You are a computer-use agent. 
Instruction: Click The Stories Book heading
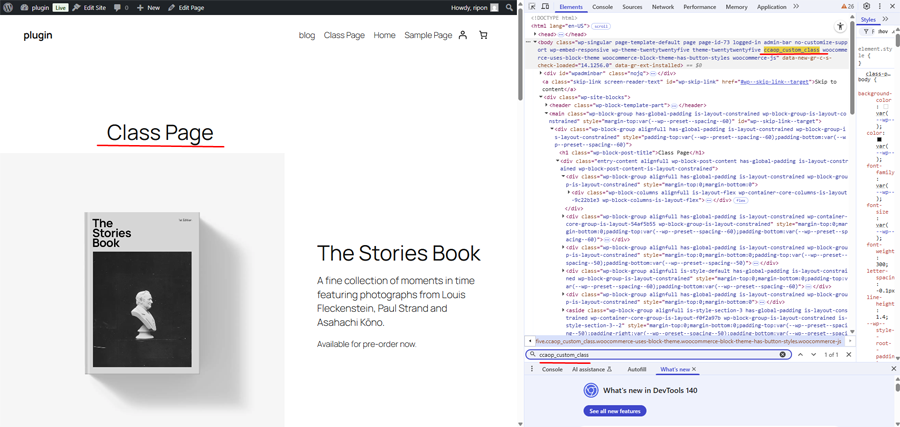pos(399,253)
